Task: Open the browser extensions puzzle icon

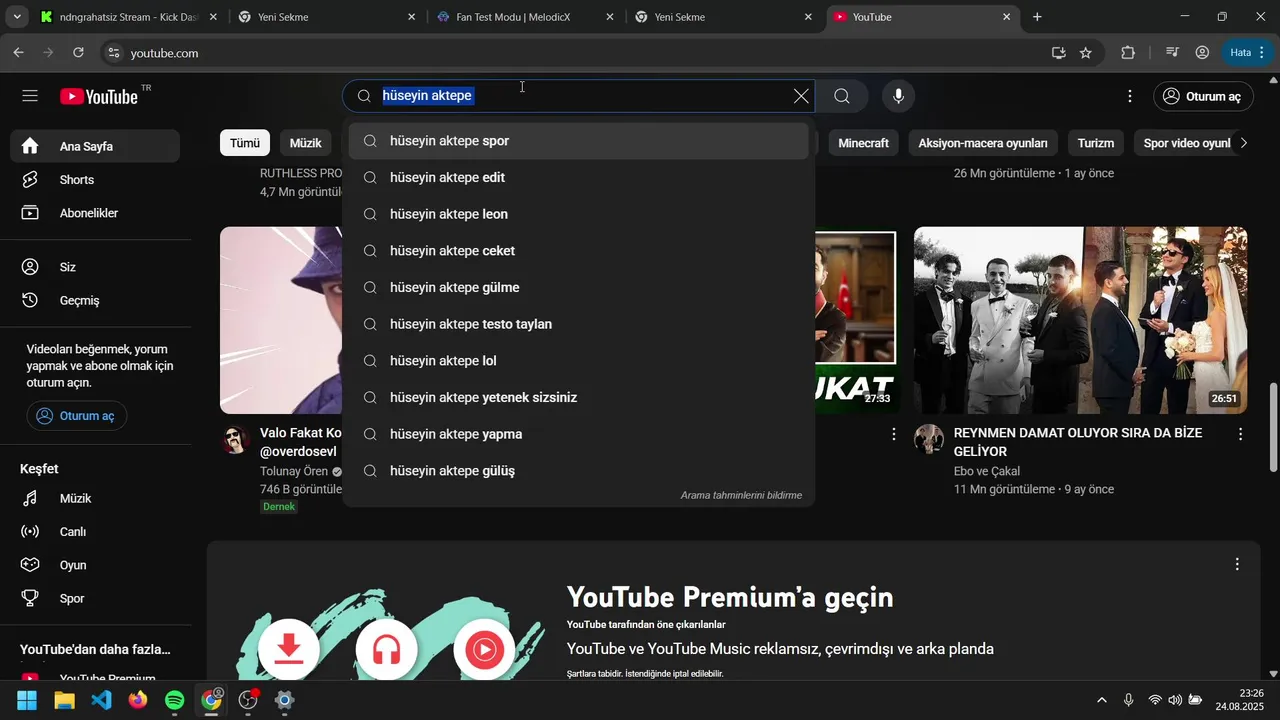Action: coord(1128,53)
